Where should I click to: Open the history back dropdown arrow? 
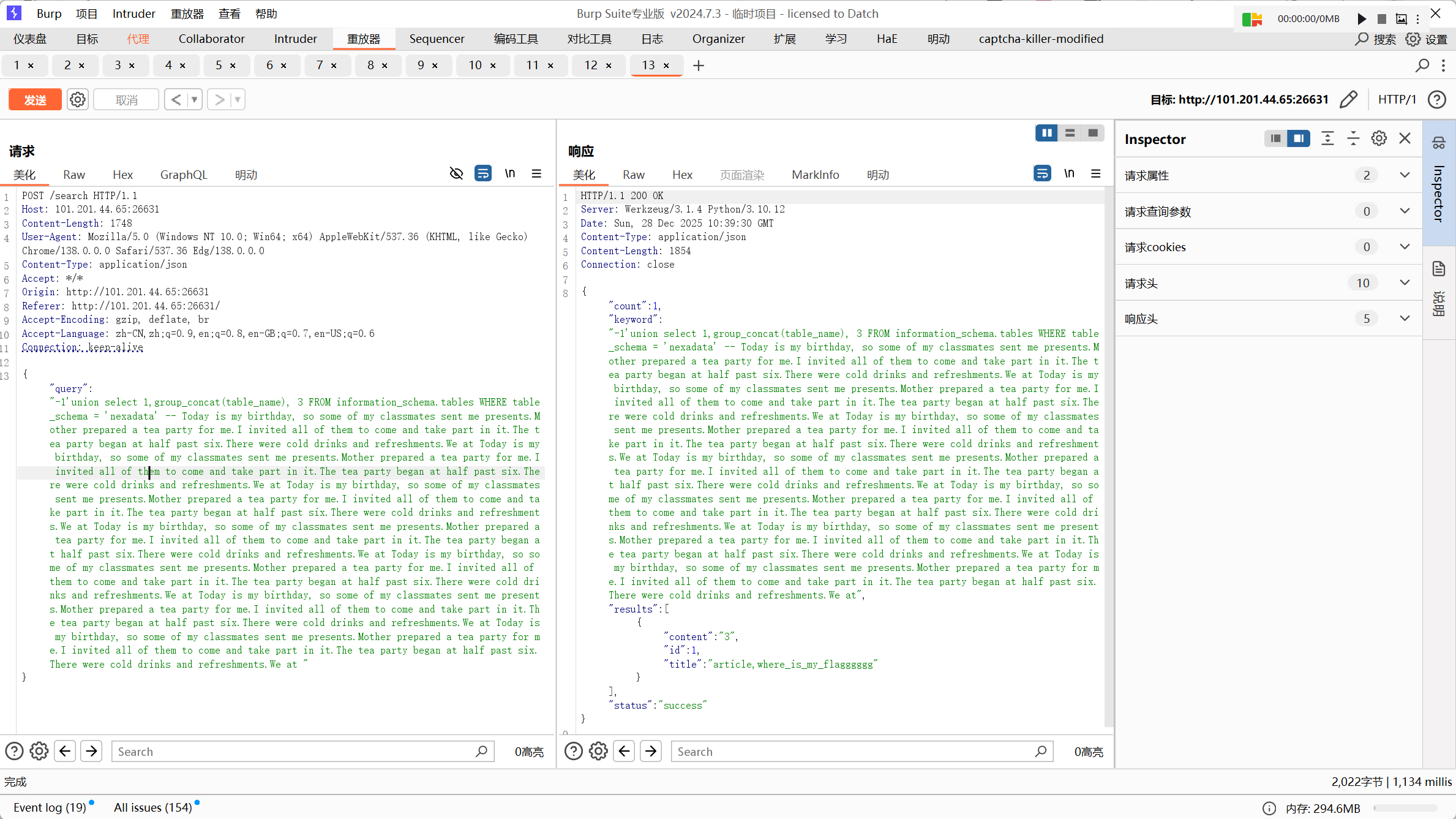(195, 99)
